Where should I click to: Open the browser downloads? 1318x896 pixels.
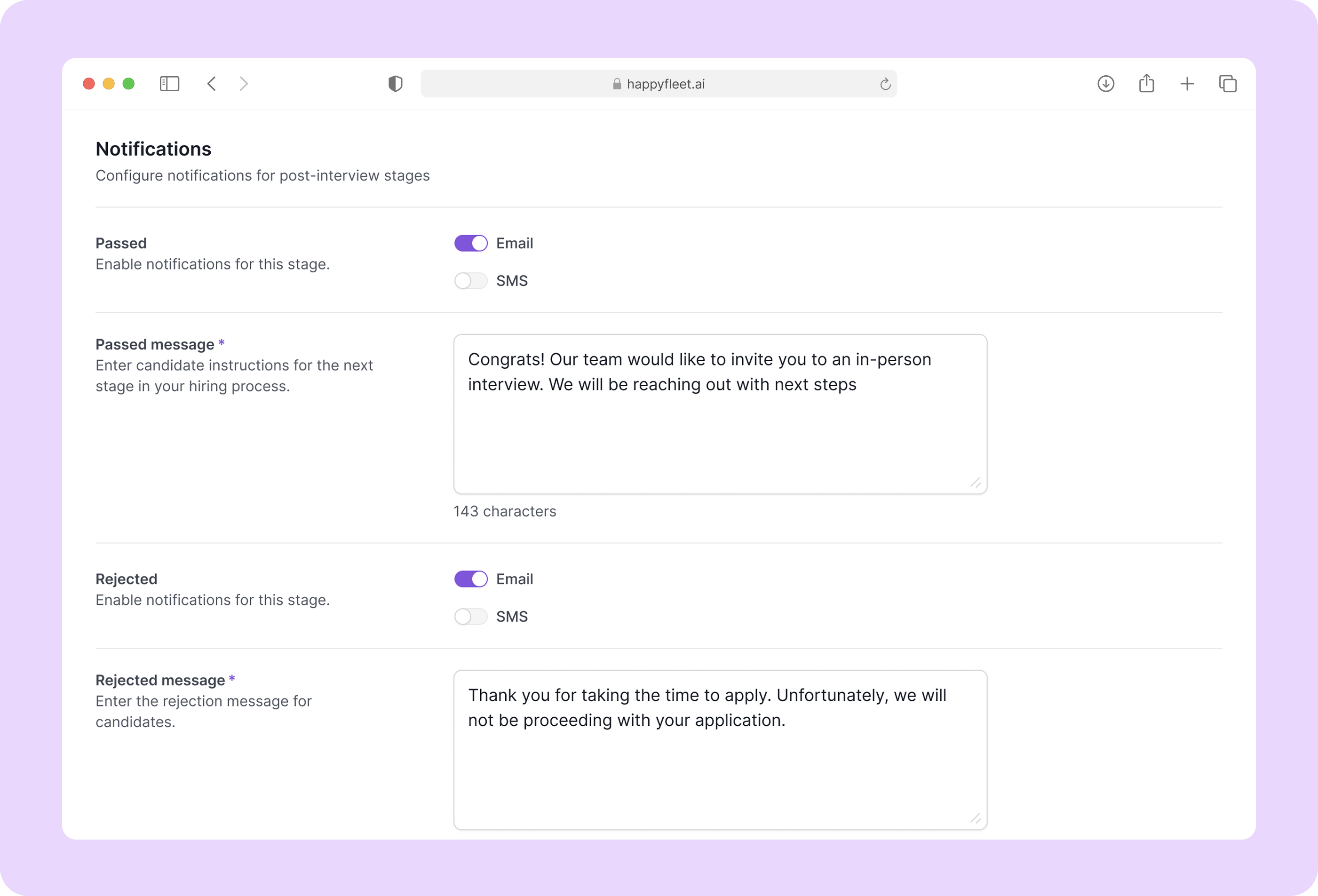[x=1105, y=83]
